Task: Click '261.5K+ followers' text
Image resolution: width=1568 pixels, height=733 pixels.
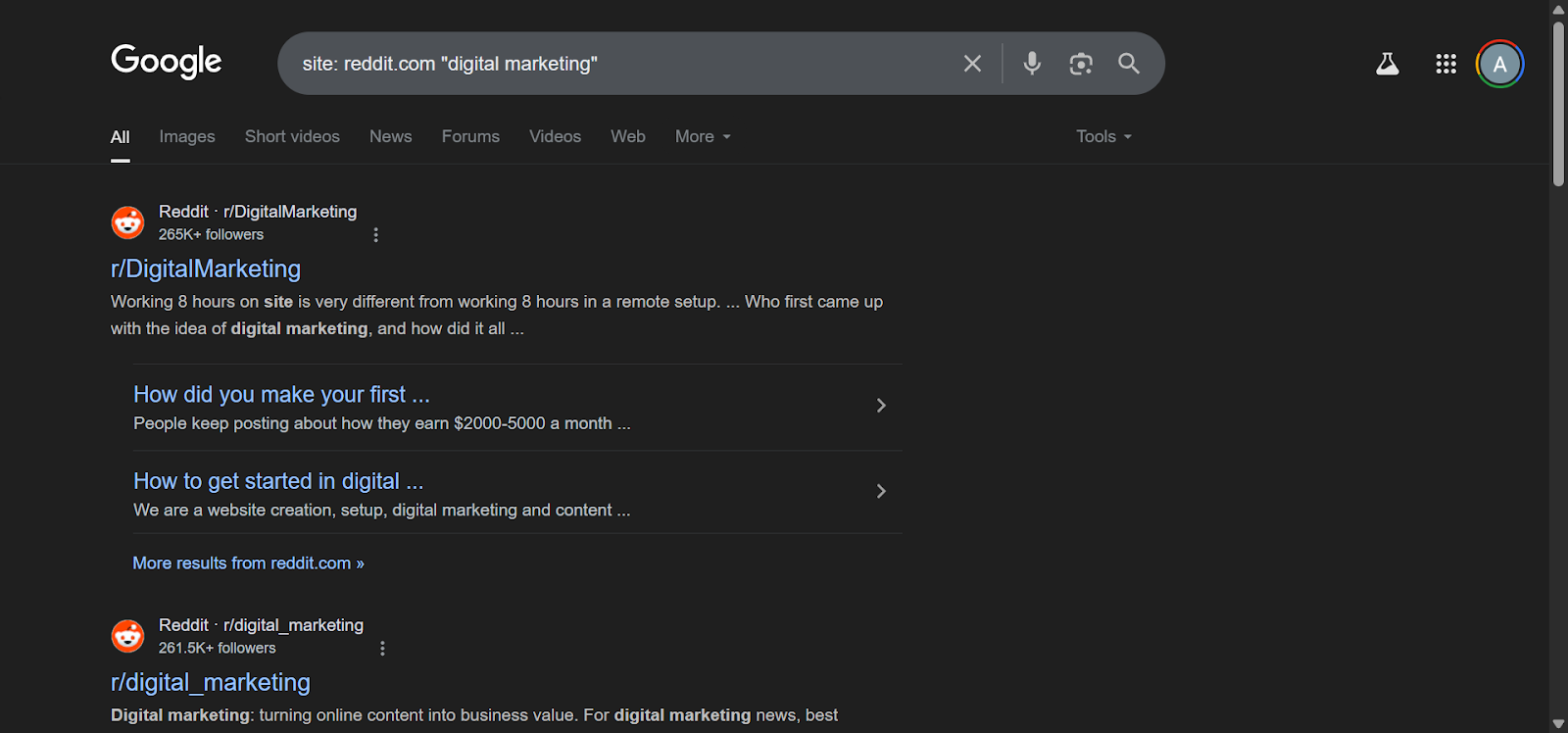Action: (x=217, y=649)
